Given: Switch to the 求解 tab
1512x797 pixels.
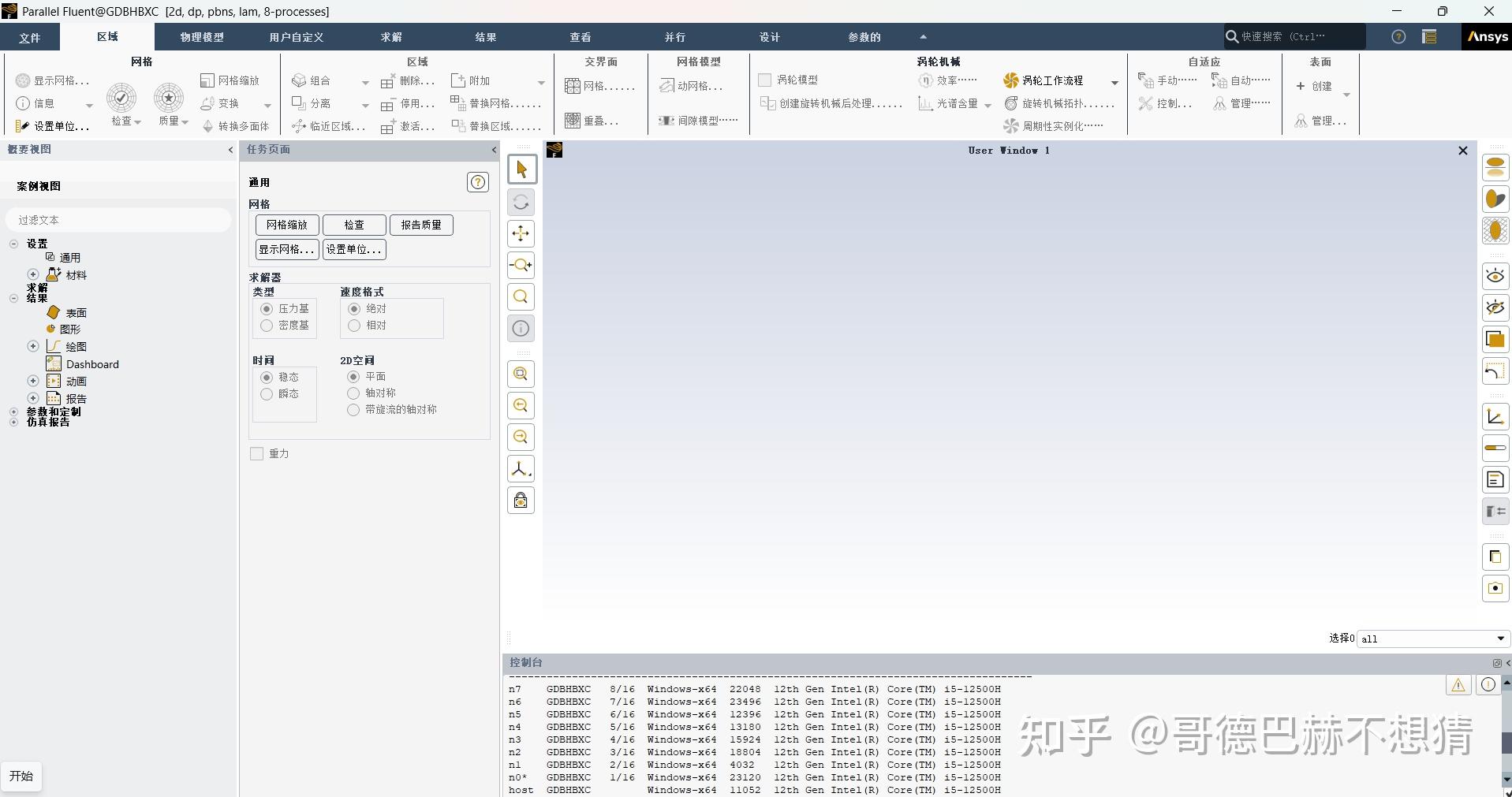Looking at the screenshot, I should click(391, 37).
